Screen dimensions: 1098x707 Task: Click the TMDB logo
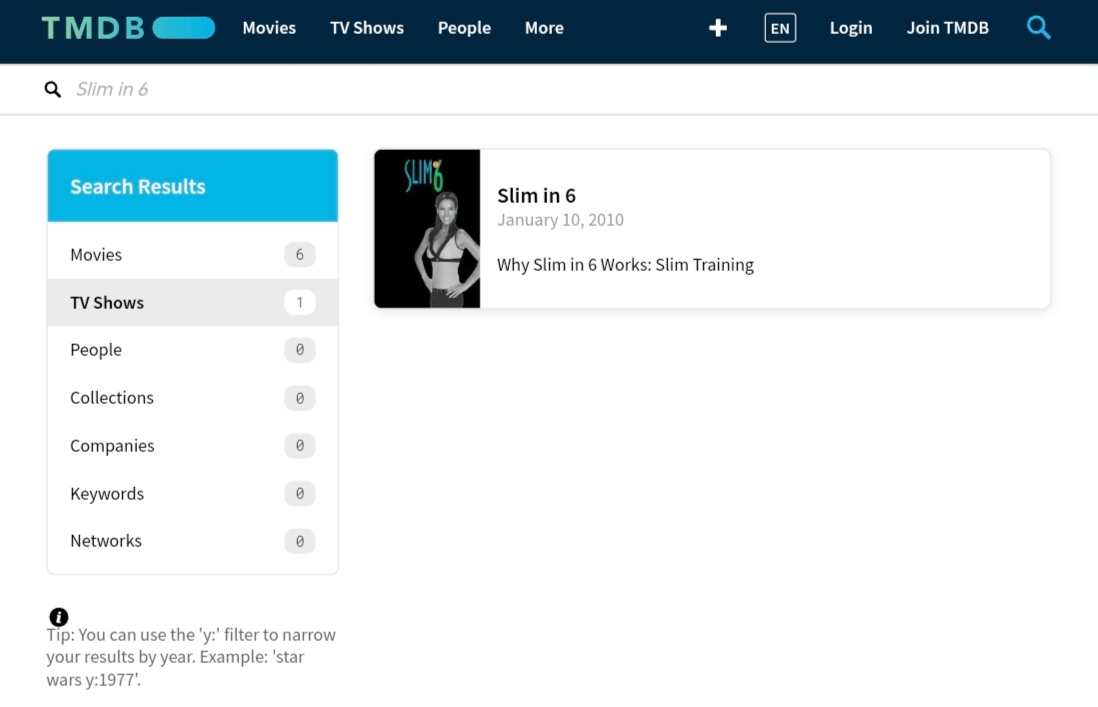click(x=128, y=28)
